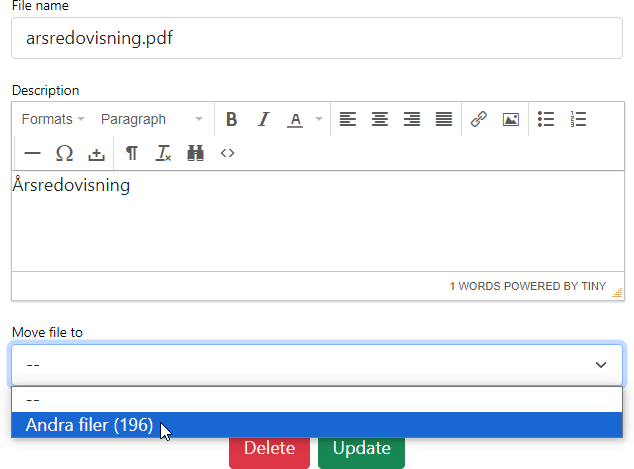Viewport: 634px width, 469px height.
Task: Insert an image into the description
Action: tap(510, 119)
